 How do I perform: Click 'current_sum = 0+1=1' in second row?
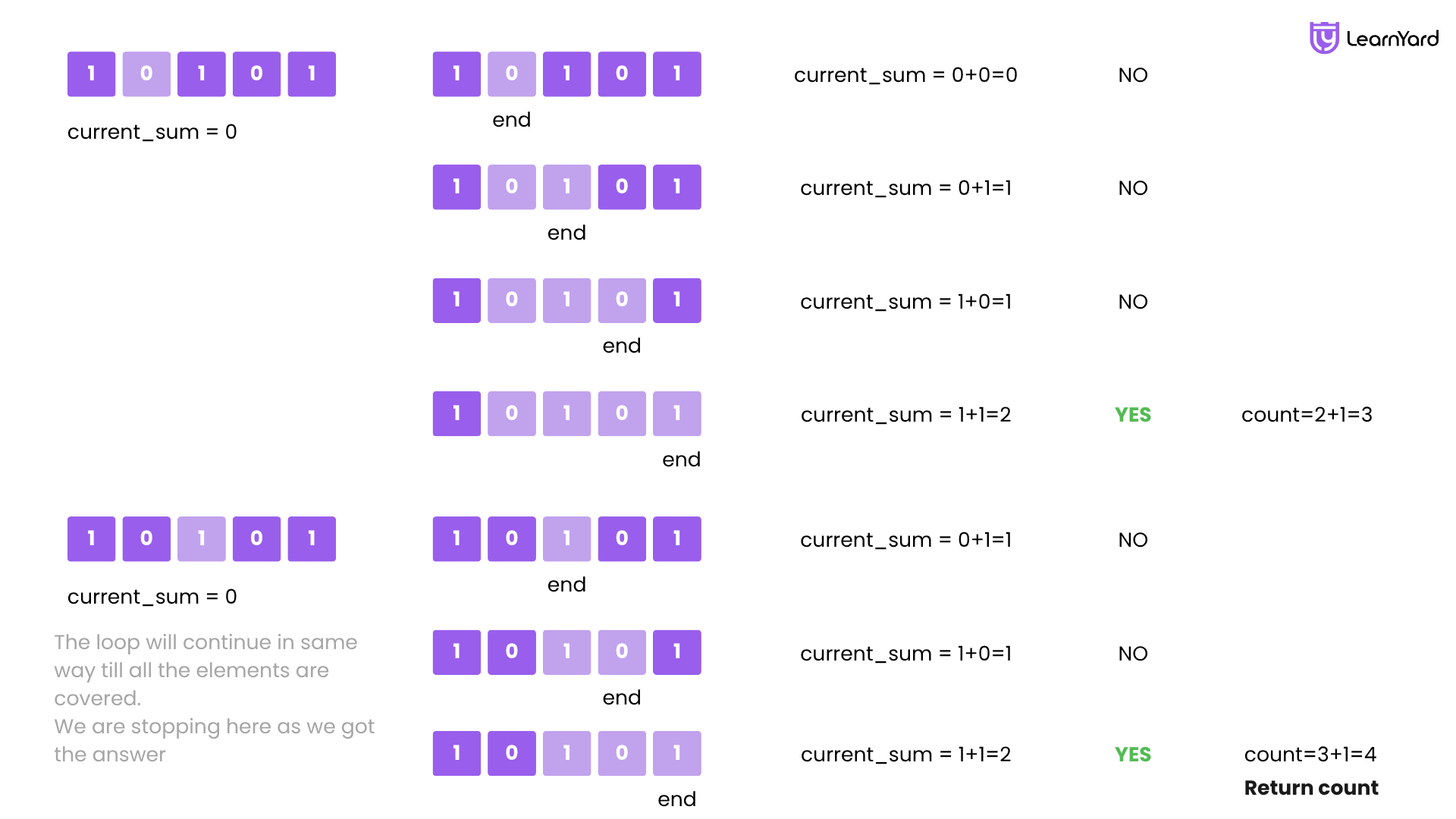coord(906,188)
